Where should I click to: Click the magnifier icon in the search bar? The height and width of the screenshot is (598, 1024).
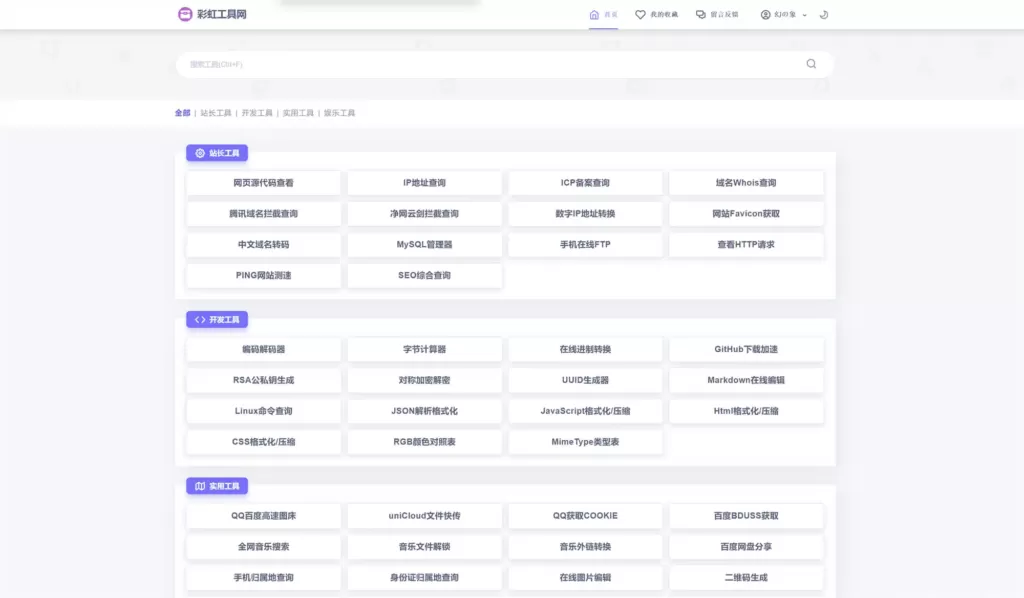[811, 64]
